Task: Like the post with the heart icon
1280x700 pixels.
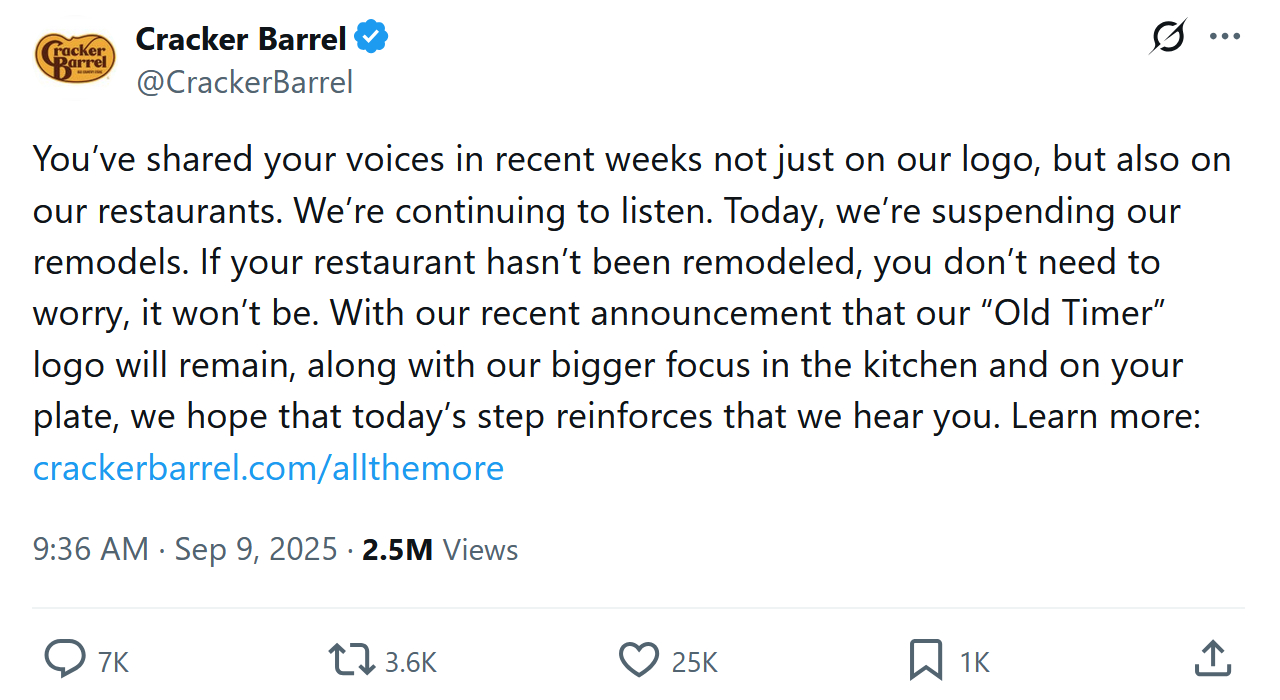Action: coord(639,660)
